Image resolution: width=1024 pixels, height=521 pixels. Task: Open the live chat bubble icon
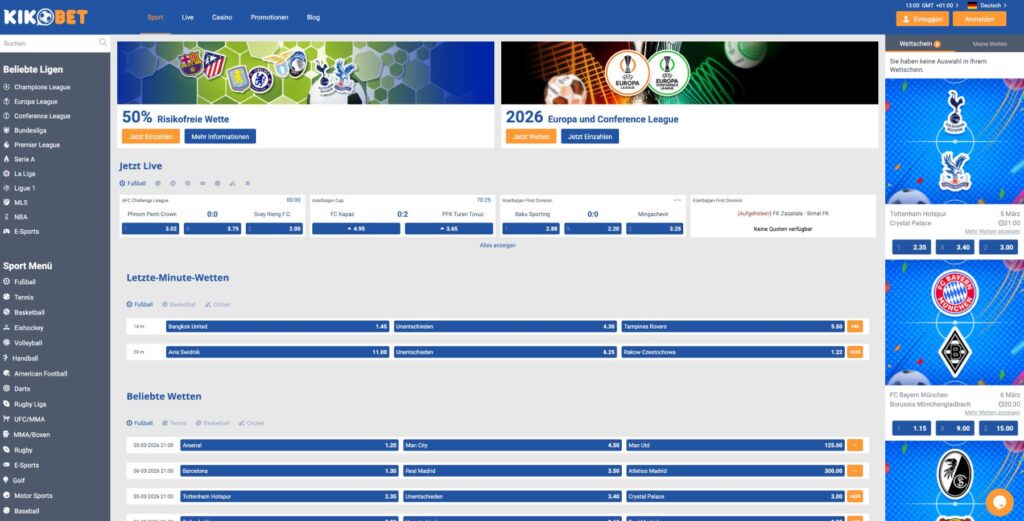click(999, 501)
